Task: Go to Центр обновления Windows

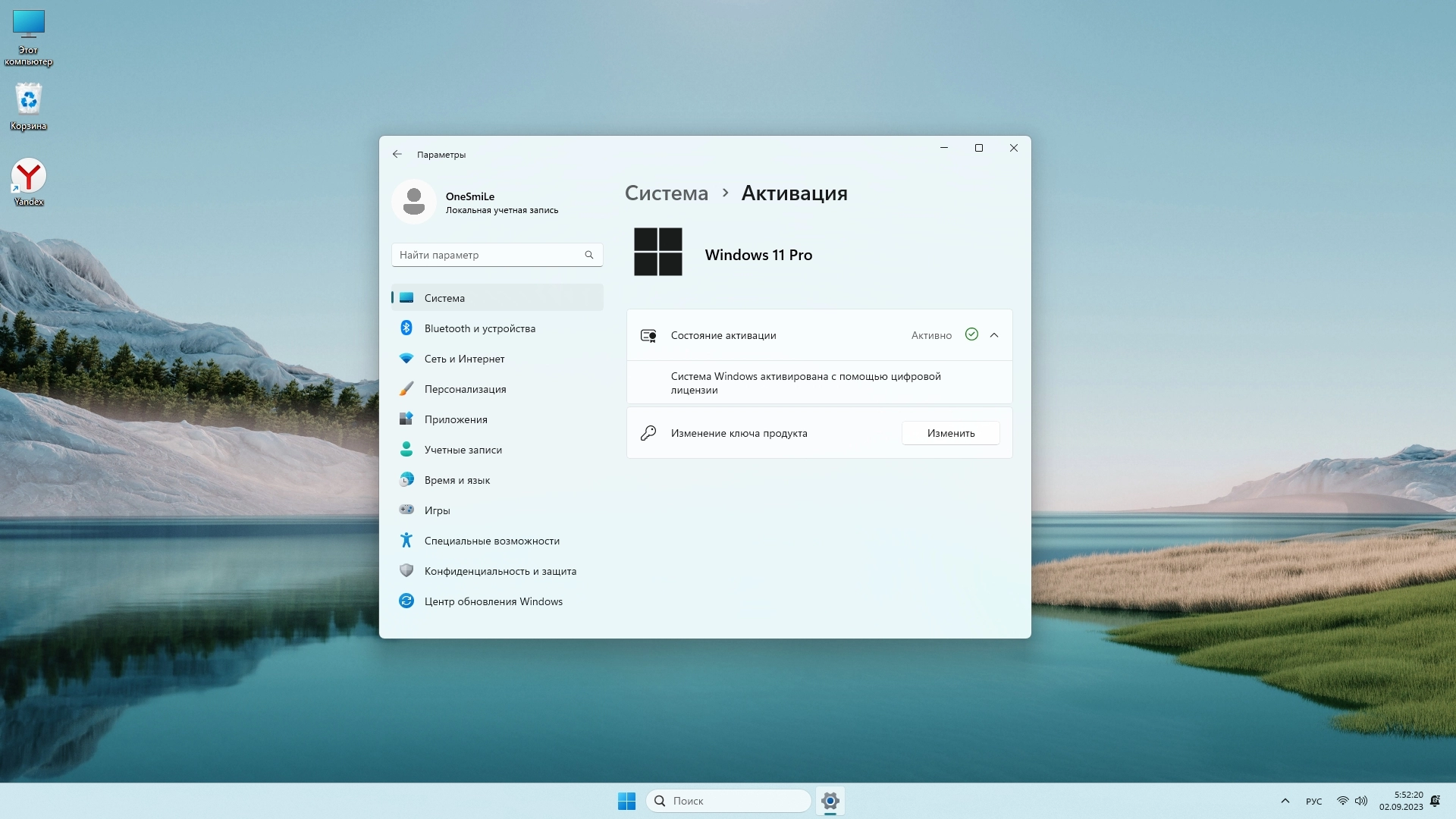Action: [493, 601]
